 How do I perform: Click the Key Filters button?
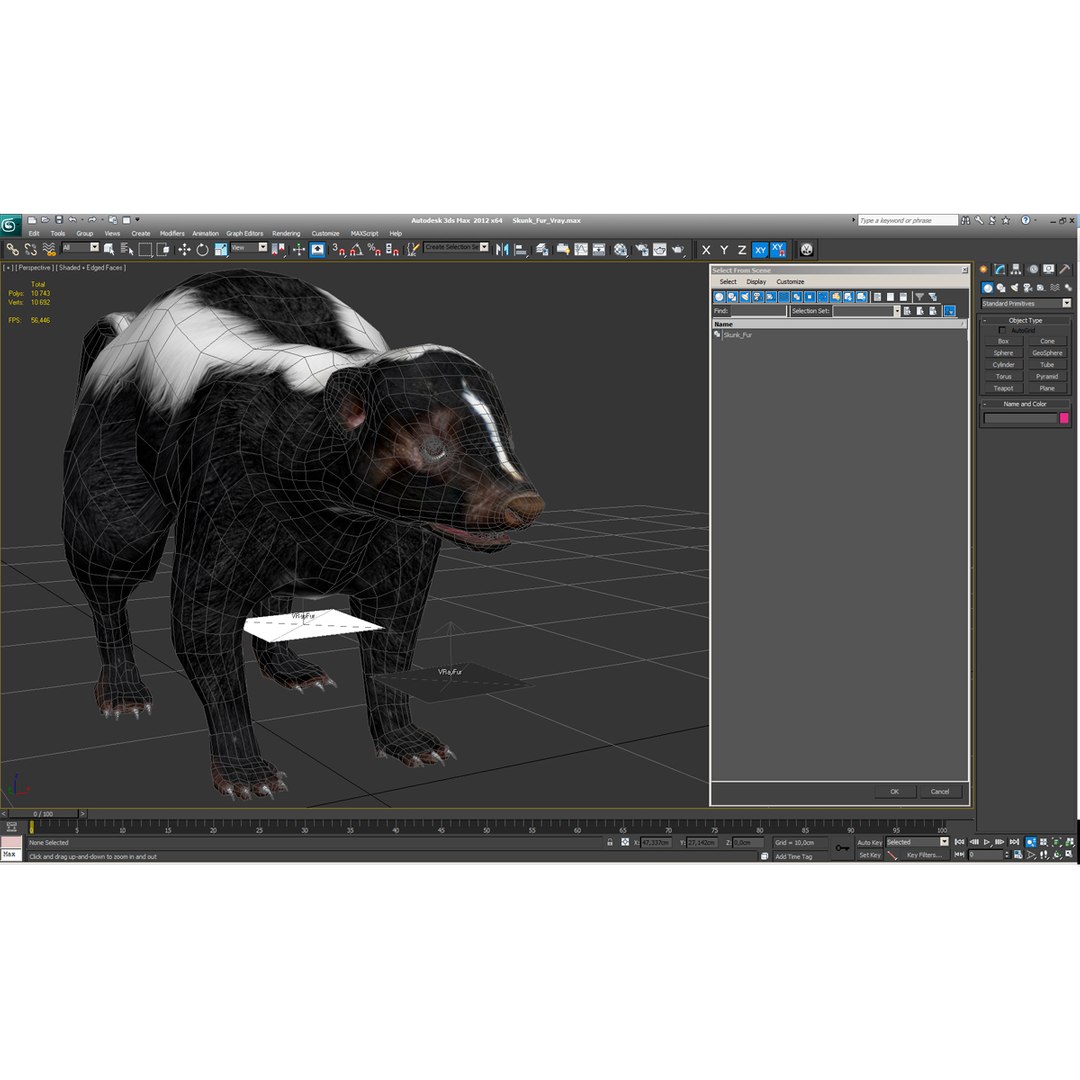click(924, 855)
